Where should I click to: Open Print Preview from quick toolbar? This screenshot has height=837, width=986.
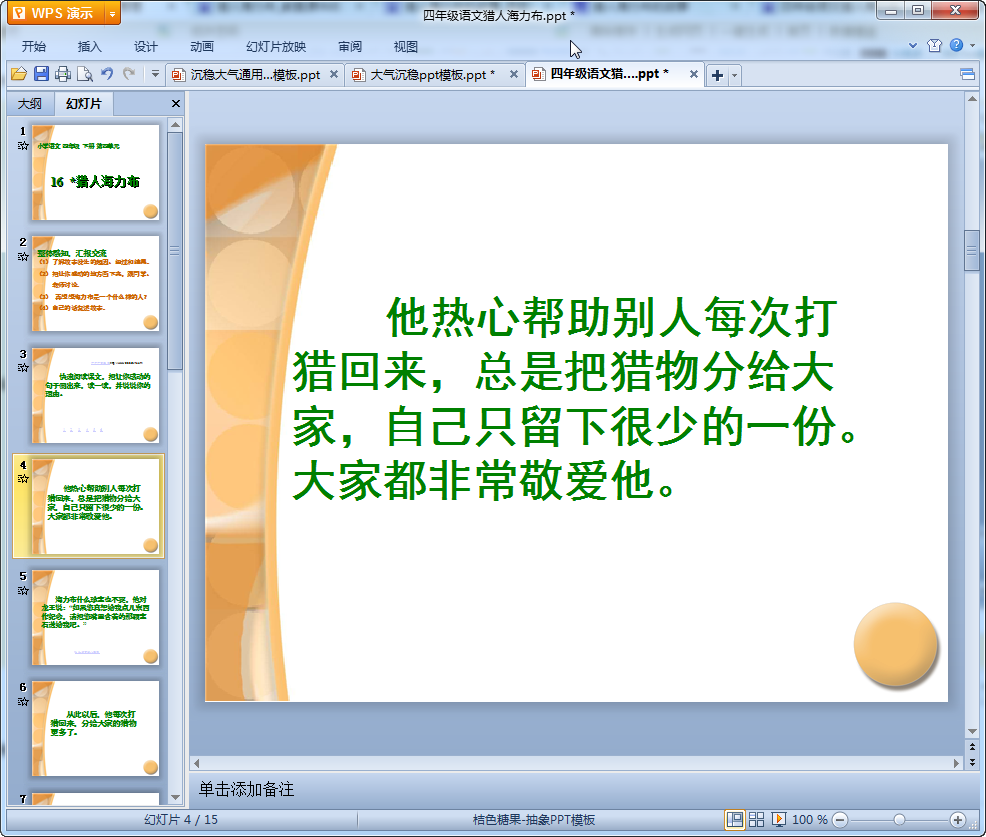[x=84, y=74]
